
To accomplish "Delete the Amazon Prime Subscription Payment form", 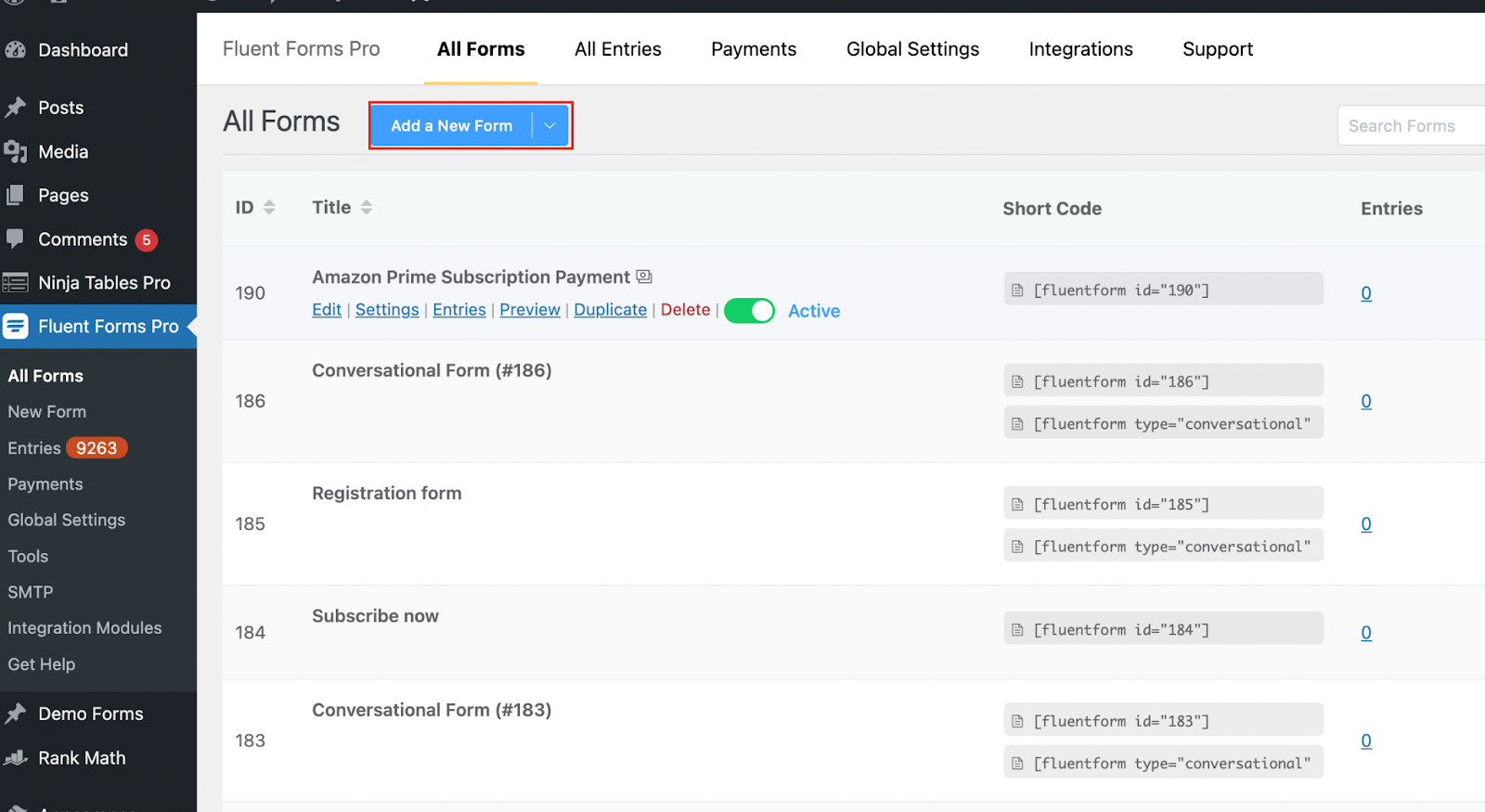I will coord(685,310).
